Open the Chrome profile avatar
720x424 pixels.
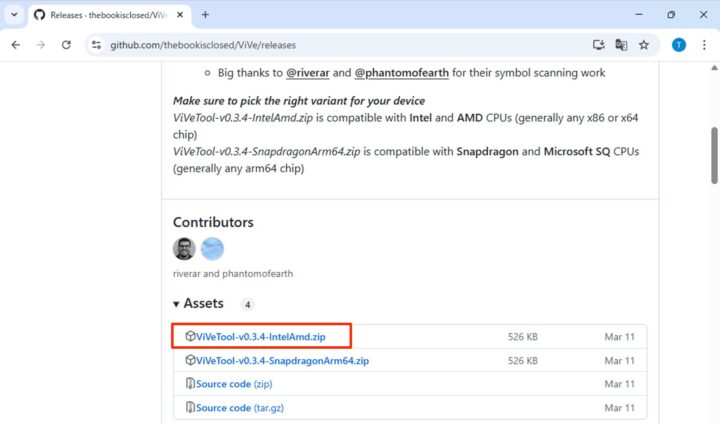[679, 45]
